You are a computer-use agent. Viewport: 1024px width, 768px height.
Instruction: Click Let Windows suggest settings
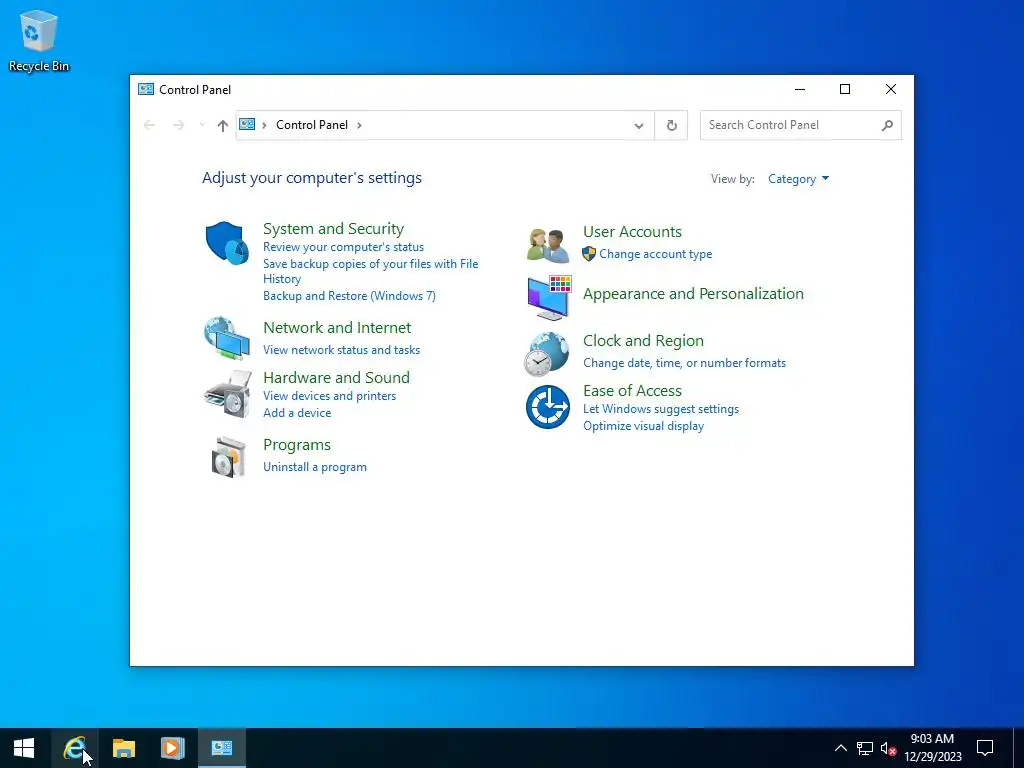point(661,409)
